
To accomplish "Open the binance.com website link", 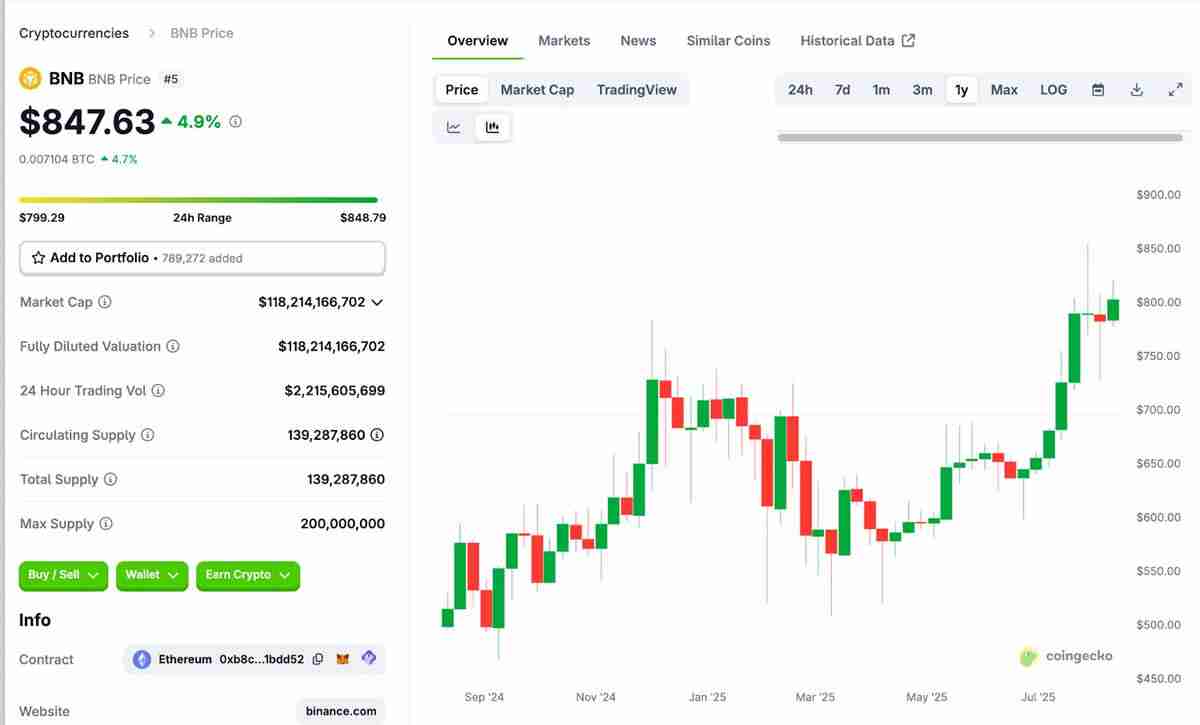I will (341, 711).
